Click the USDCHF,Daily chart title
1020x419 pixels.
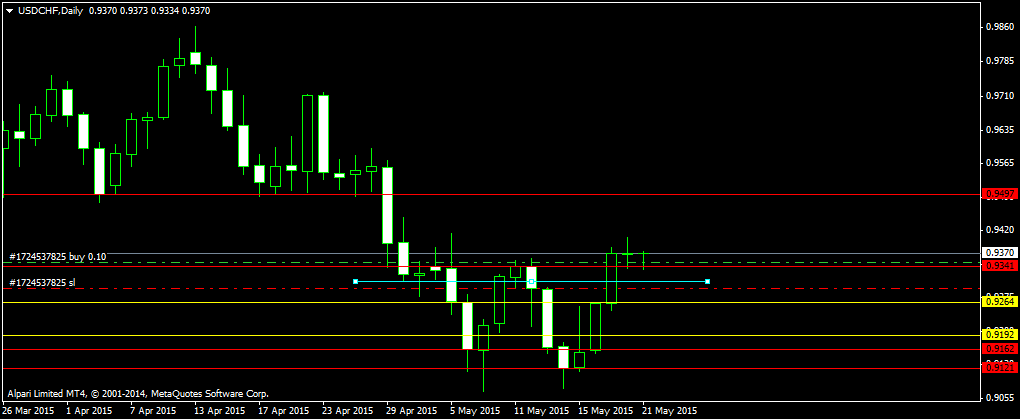point(50,10)
